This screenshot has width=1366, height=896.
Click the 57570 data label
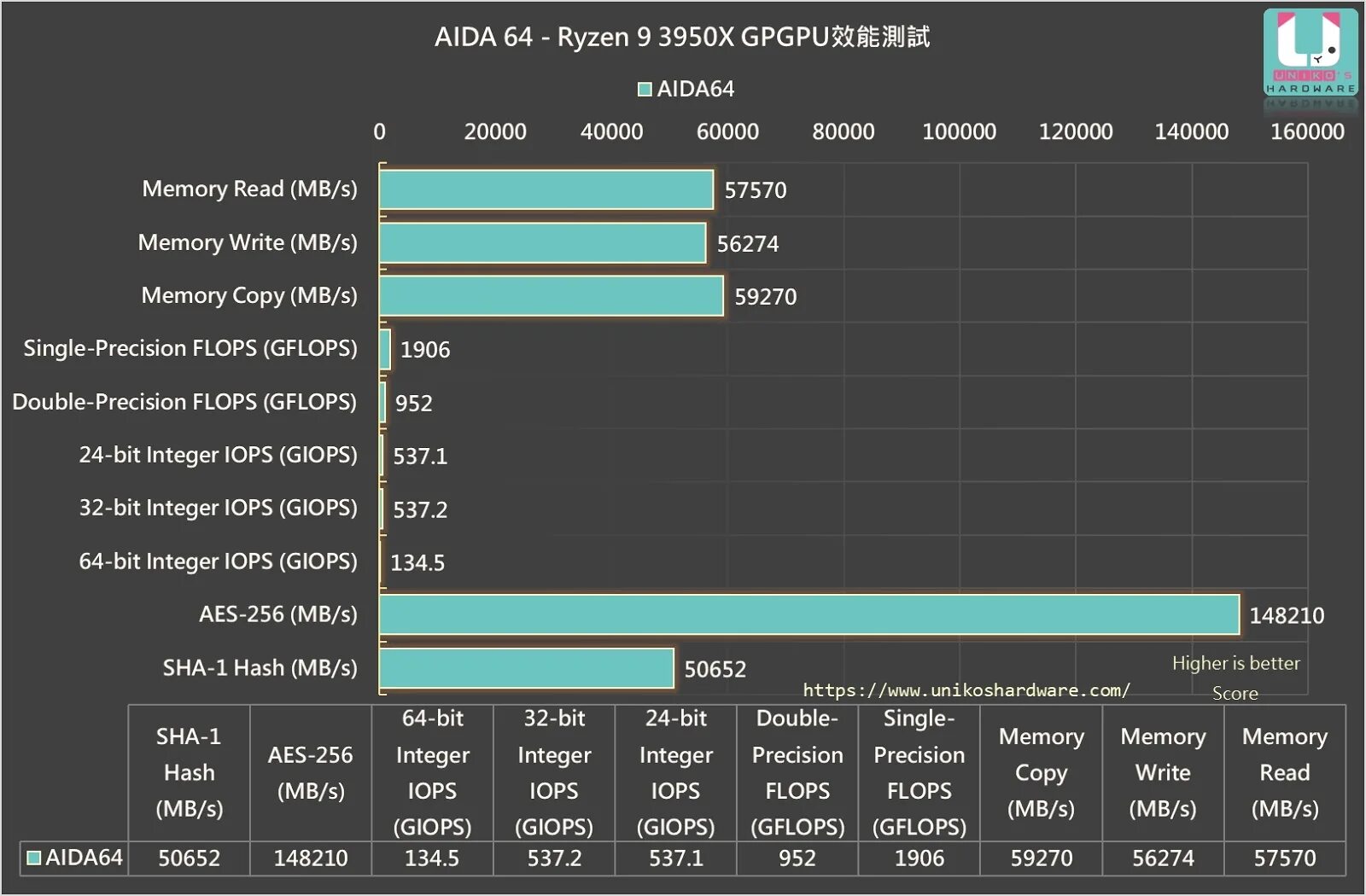click(756, 190)
